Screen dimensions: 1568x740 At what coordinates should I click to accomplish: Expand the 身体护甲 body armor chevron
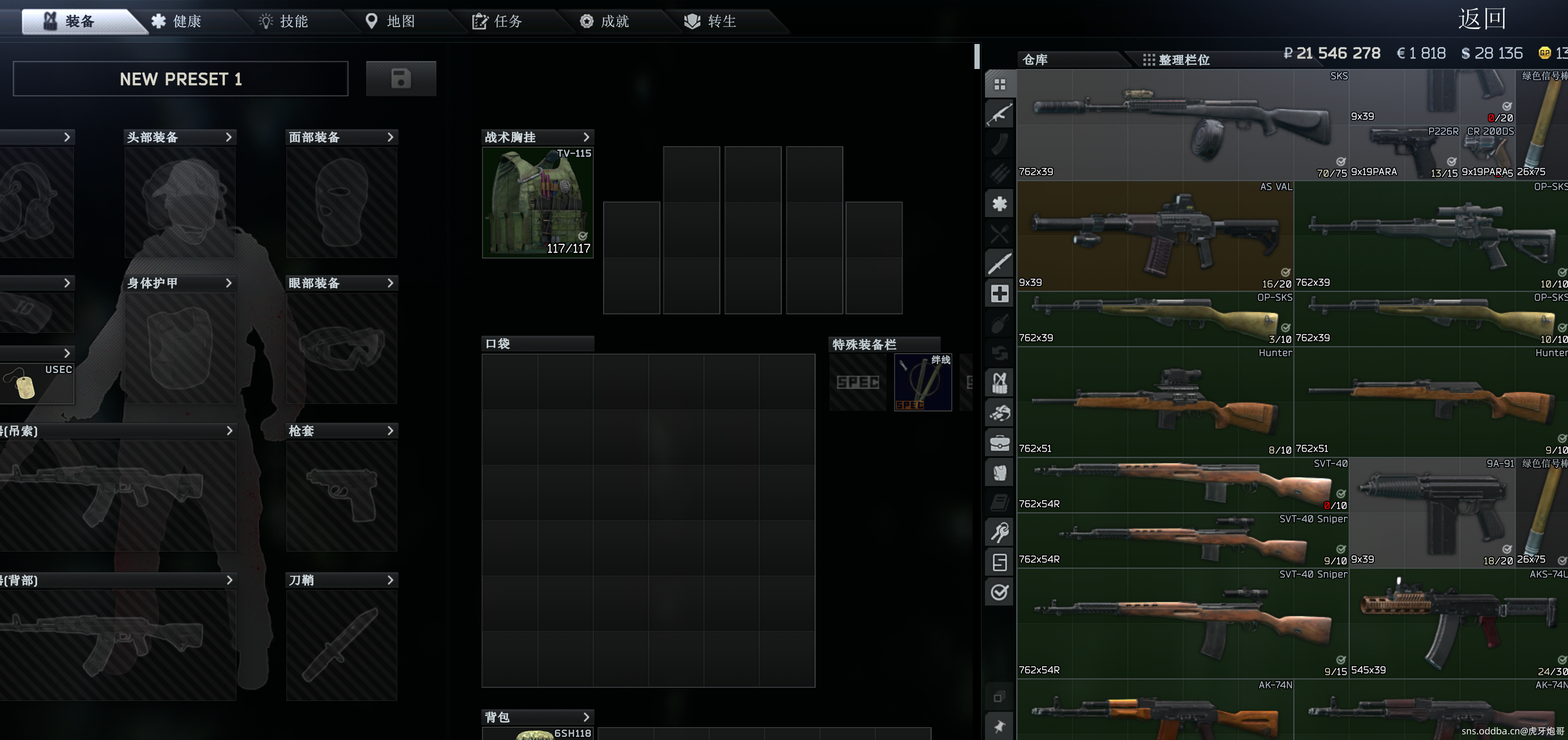229,283
